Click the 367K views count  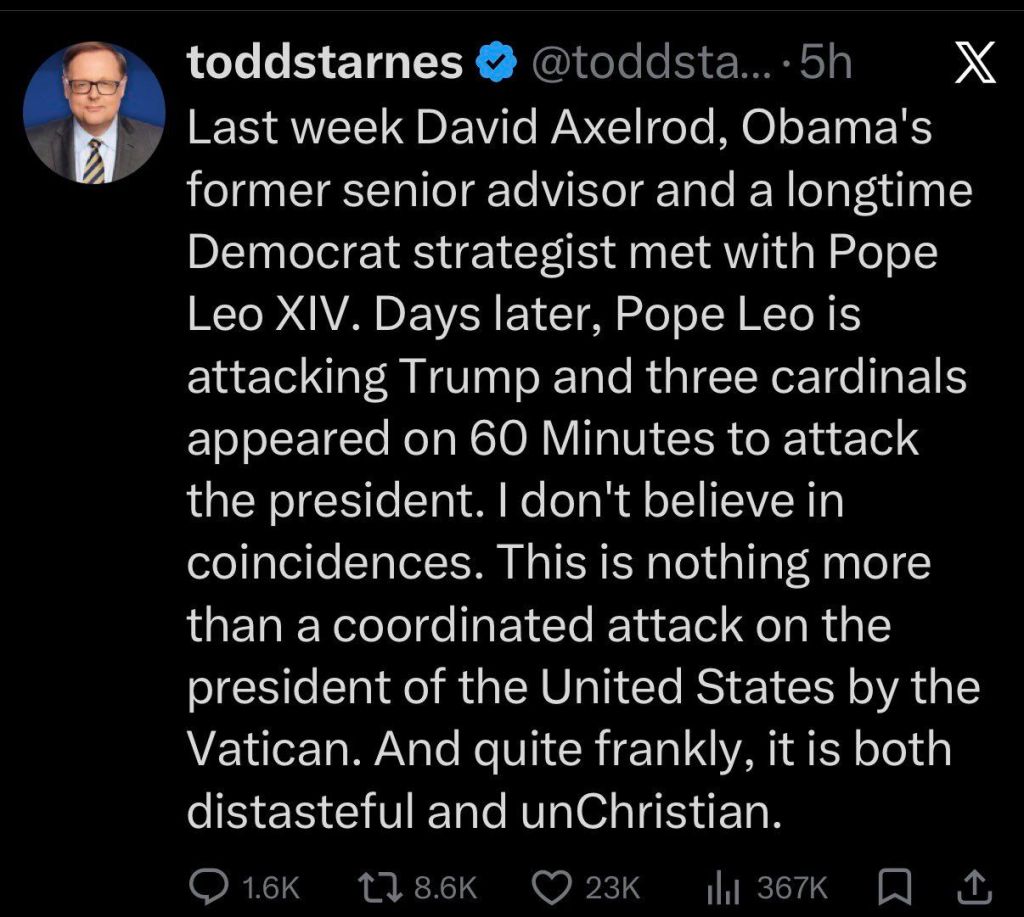coord(792,886)
